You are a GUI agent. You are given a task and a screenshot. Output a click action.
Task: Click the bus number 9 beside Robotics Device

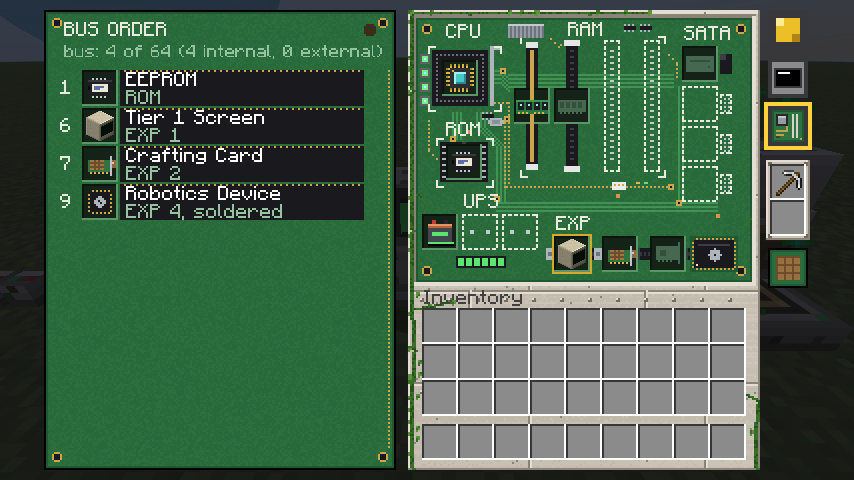tap(65, 202)
